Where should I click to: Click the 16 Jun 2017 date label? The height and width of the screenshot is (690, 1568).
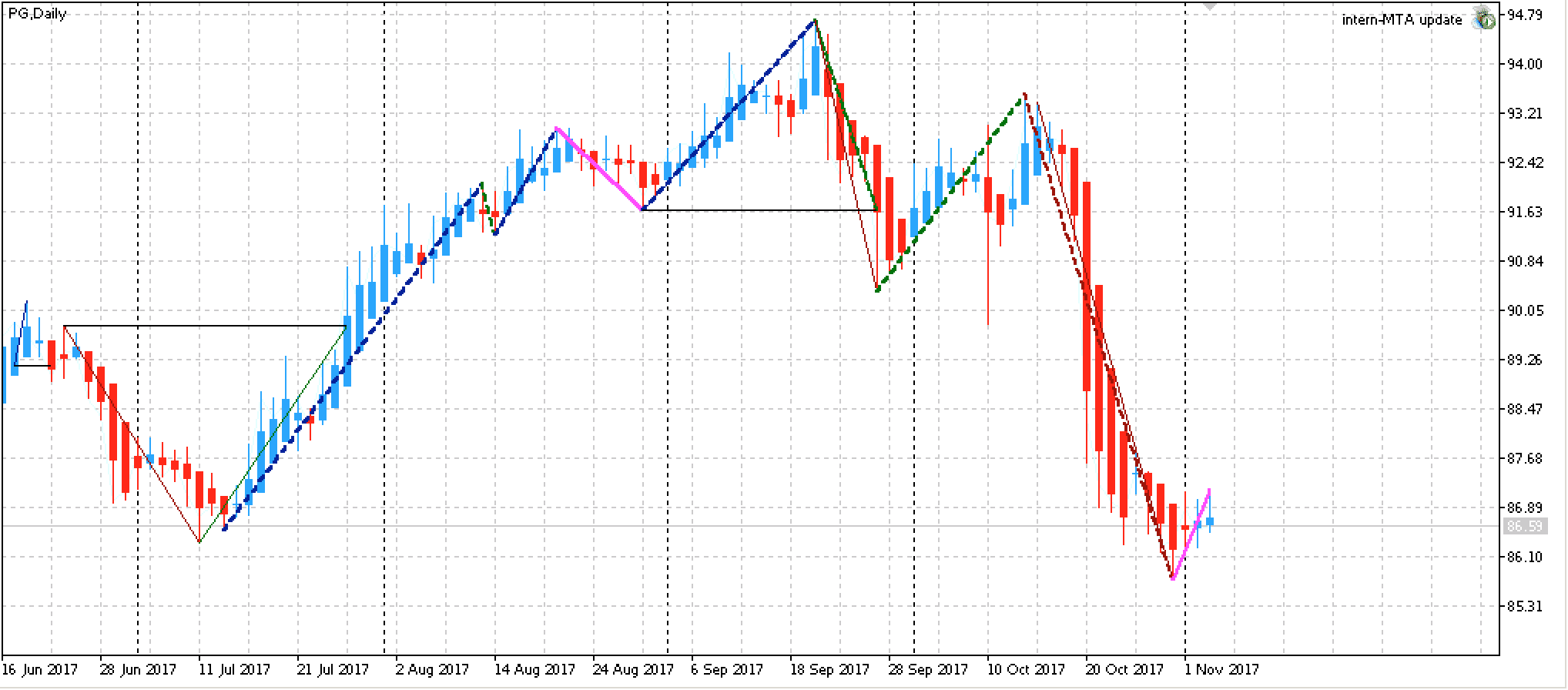click(40, 669)
